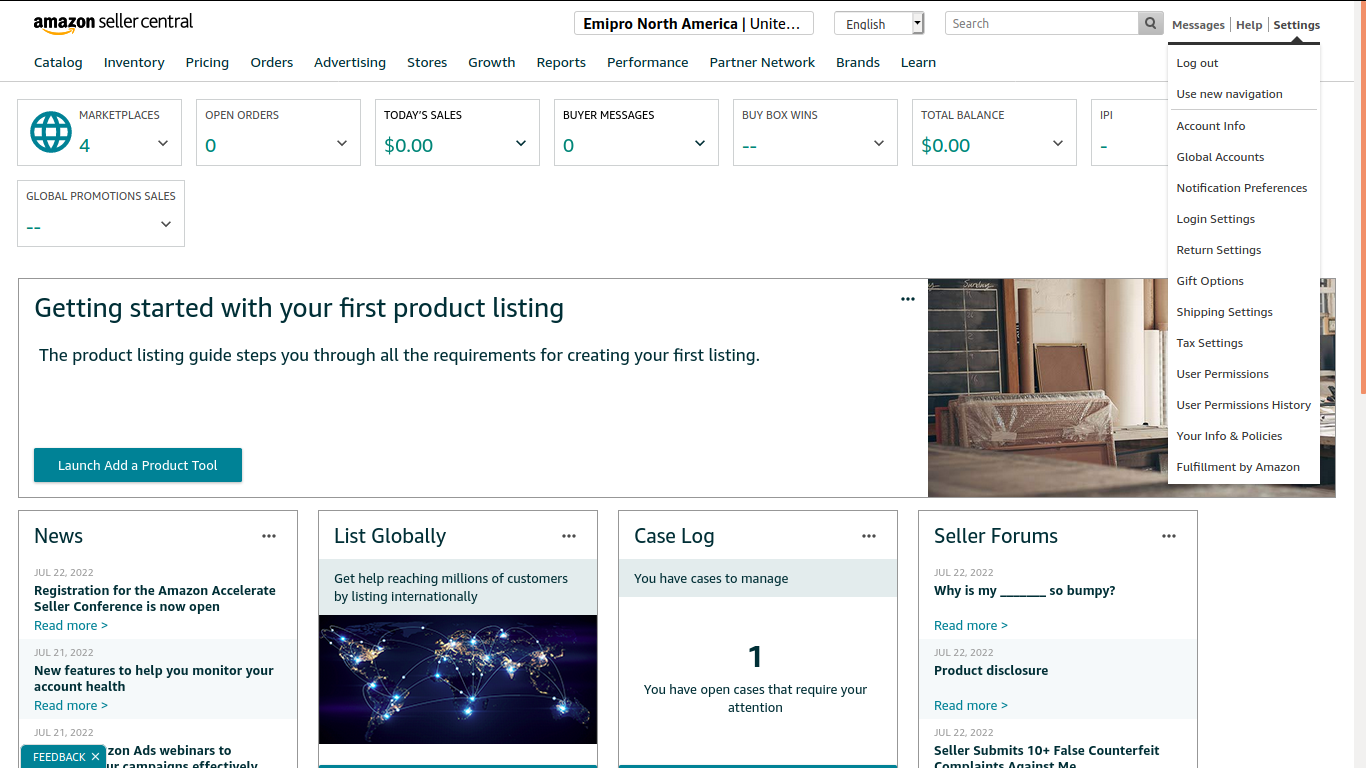Viewport: 1366px width, 768px height.
Task: Click the search magnifier icon button
Action: 1151,24
